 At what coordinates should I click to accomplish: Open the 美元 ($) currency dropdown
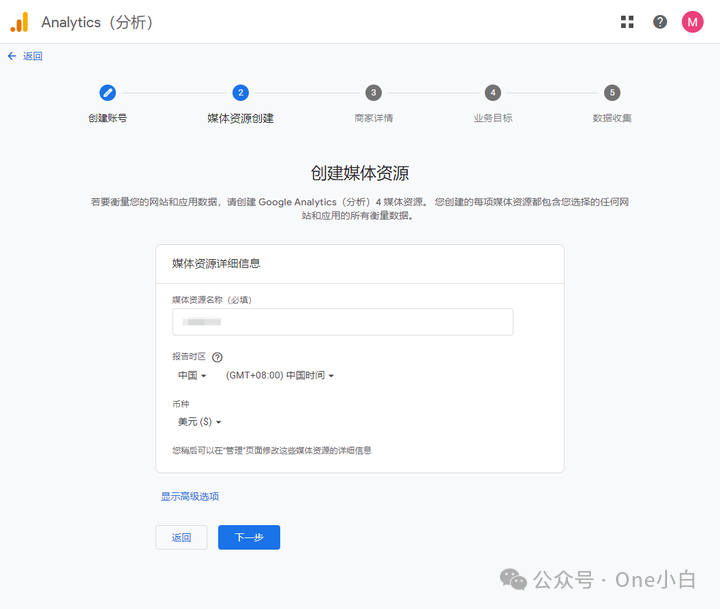199,422
